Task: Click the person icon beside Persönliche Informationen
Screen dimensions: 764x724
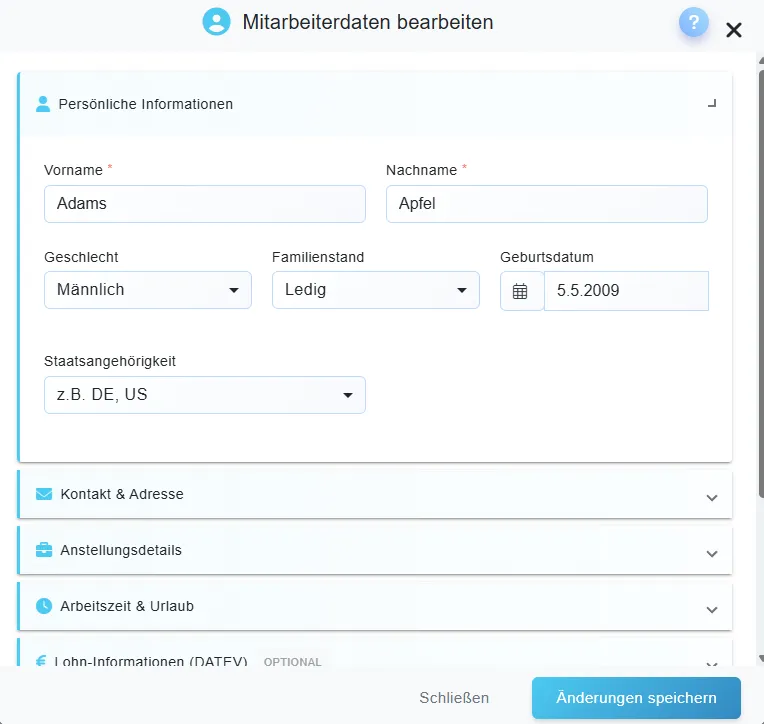Action: (43, 104)
